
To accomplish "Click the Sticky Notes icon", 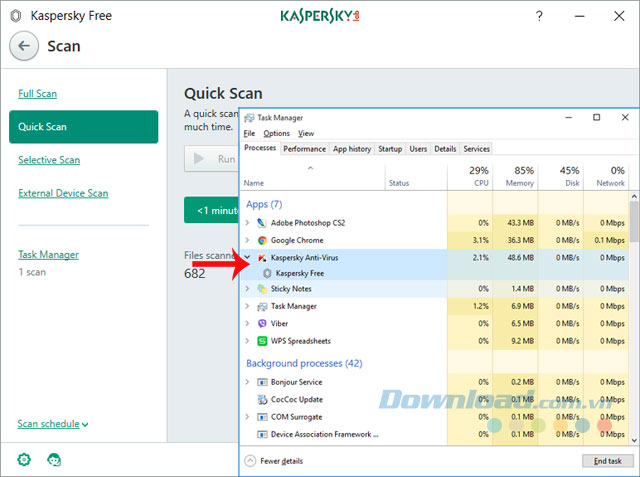I will (x=261, y=289).
